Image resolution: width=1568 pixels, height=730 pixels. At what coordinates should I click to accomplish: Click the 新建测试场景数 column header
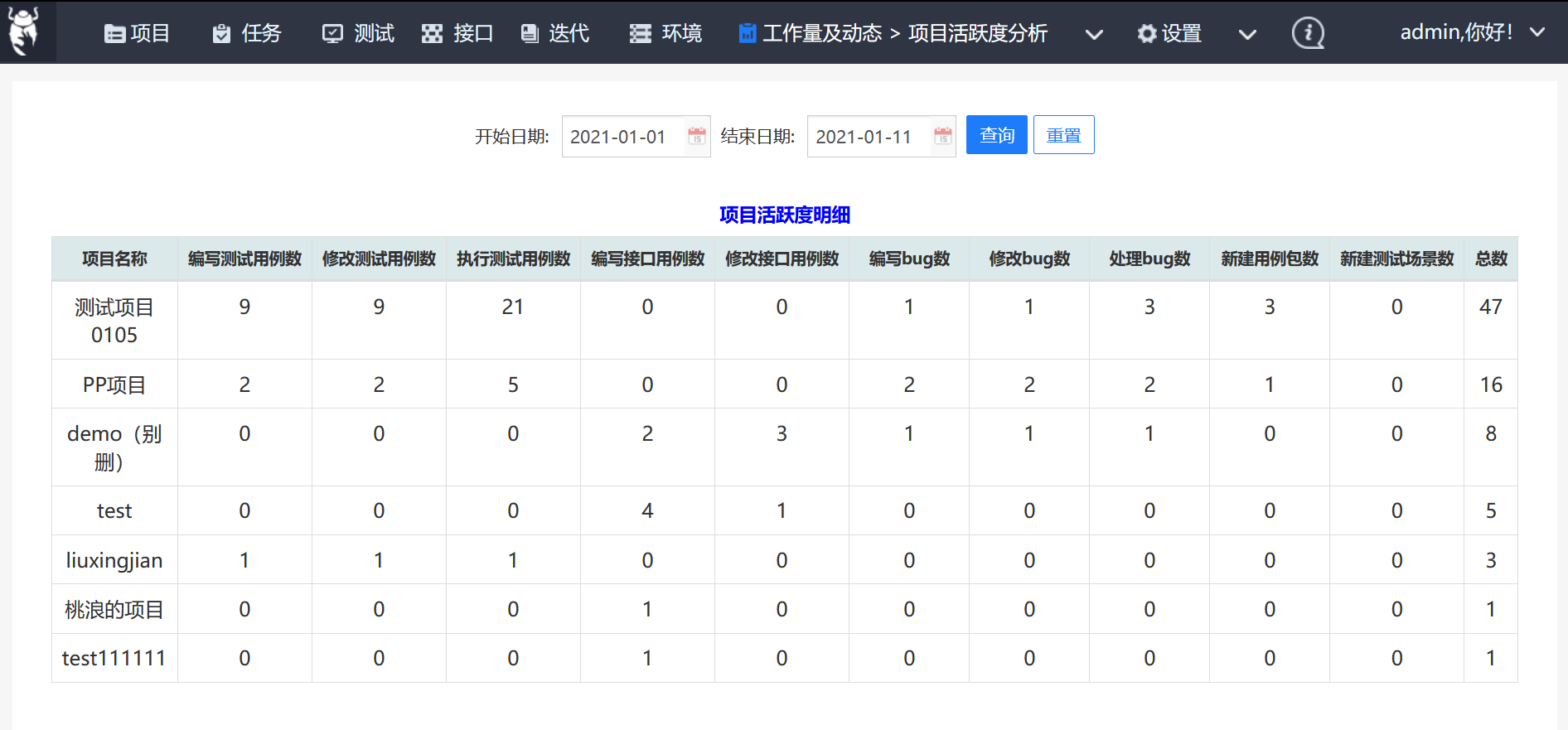(1396, 259)
